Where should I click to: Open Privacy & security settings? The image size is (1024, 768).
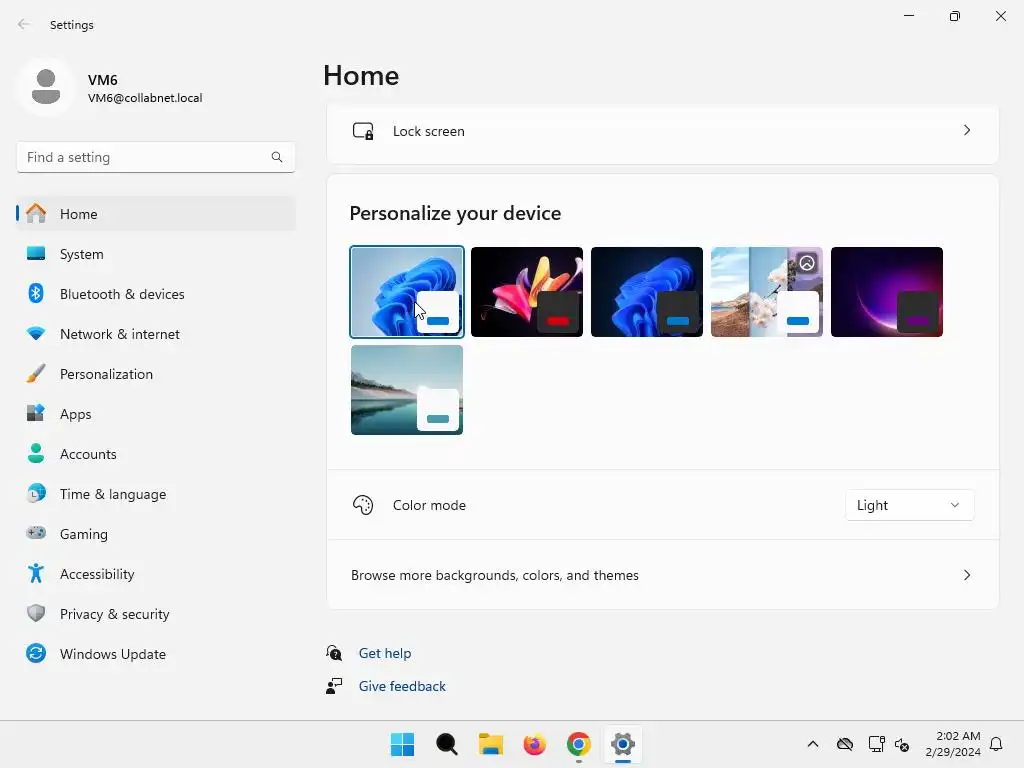[156, 614]
